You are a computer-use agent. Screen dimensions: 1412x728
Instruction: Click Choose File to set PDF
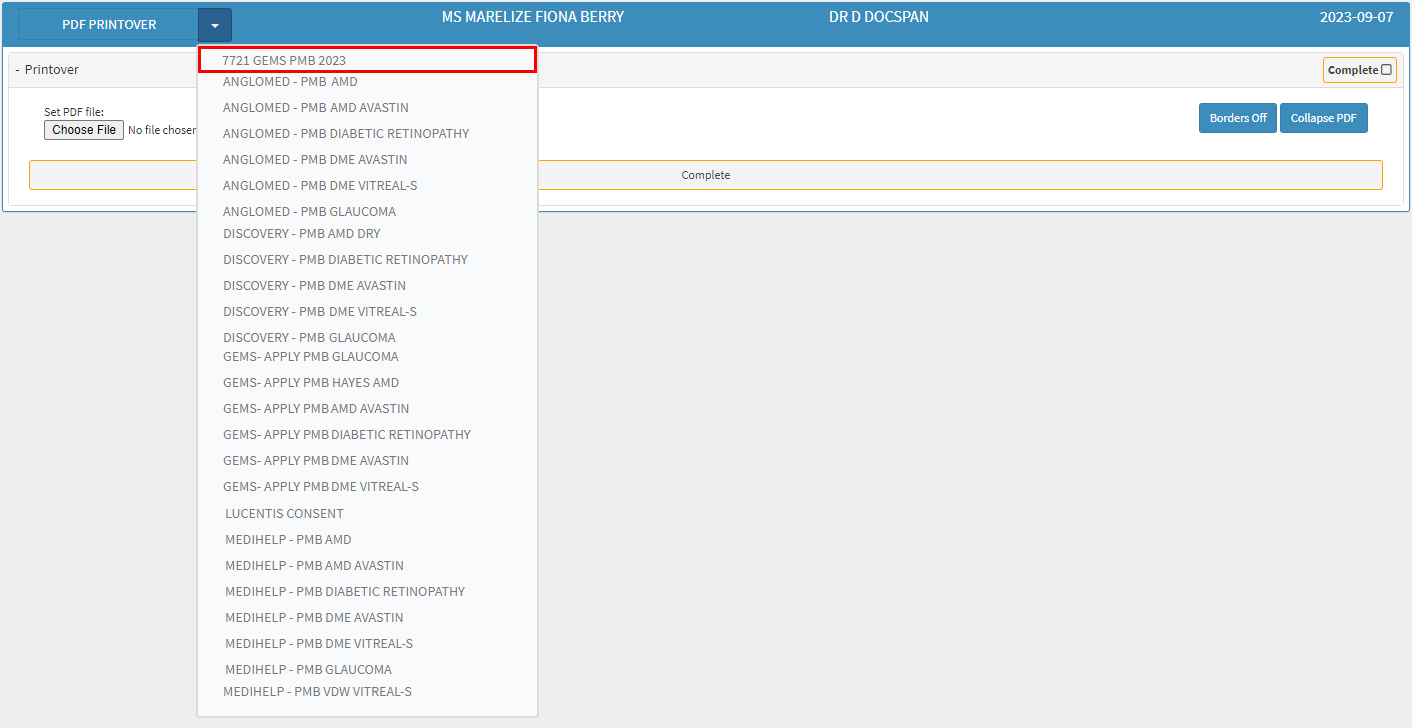[x=84, y=130]
